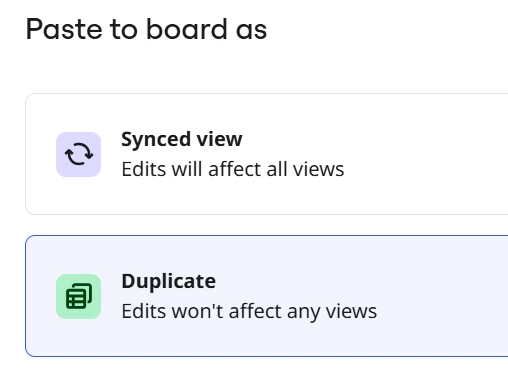The width and height of the screenshot is (508, 376).
Task: Click the bold "Duplicate" title
Action: pos(169,281)
